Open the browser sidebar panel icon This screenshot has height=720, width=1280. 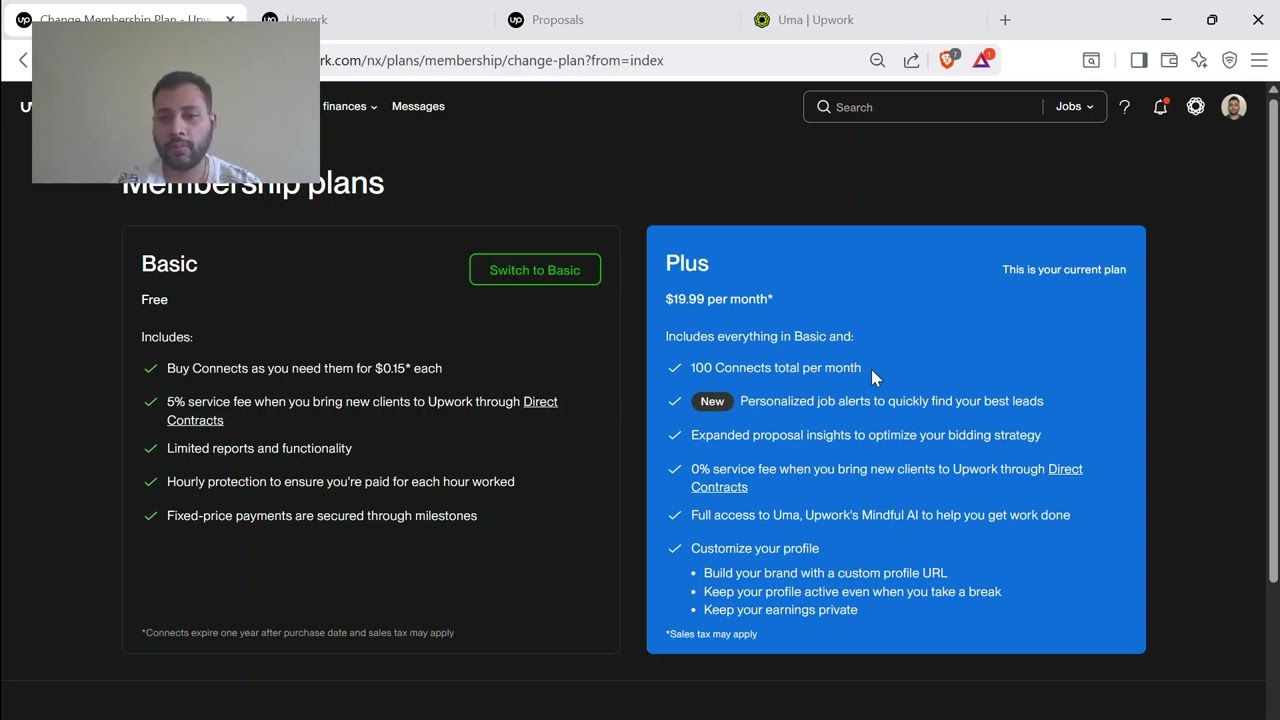pyautogui.click(x=1139, y=60)
